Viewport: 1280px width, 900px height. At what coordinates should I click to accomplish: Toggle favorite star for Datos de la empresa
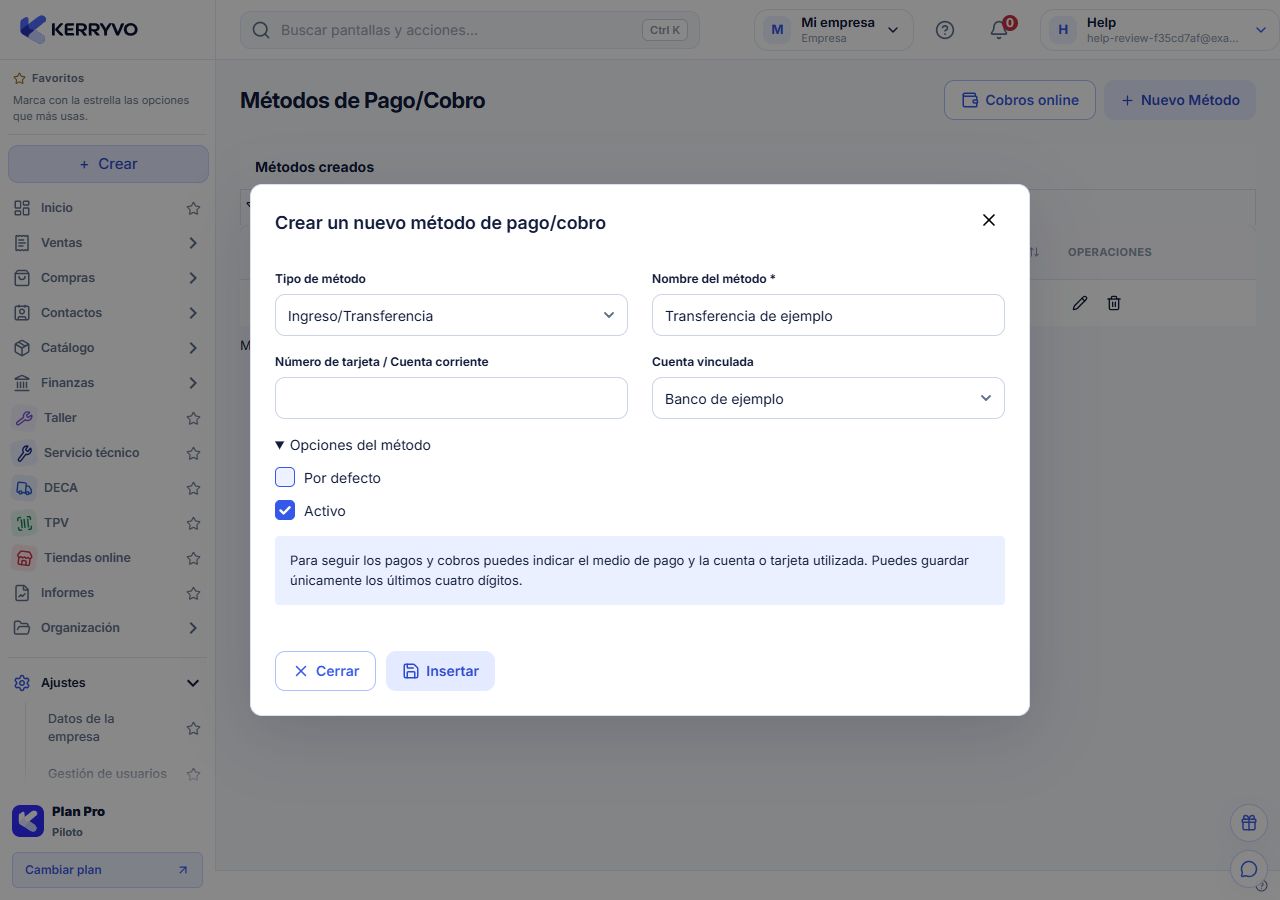click(194, 728)
